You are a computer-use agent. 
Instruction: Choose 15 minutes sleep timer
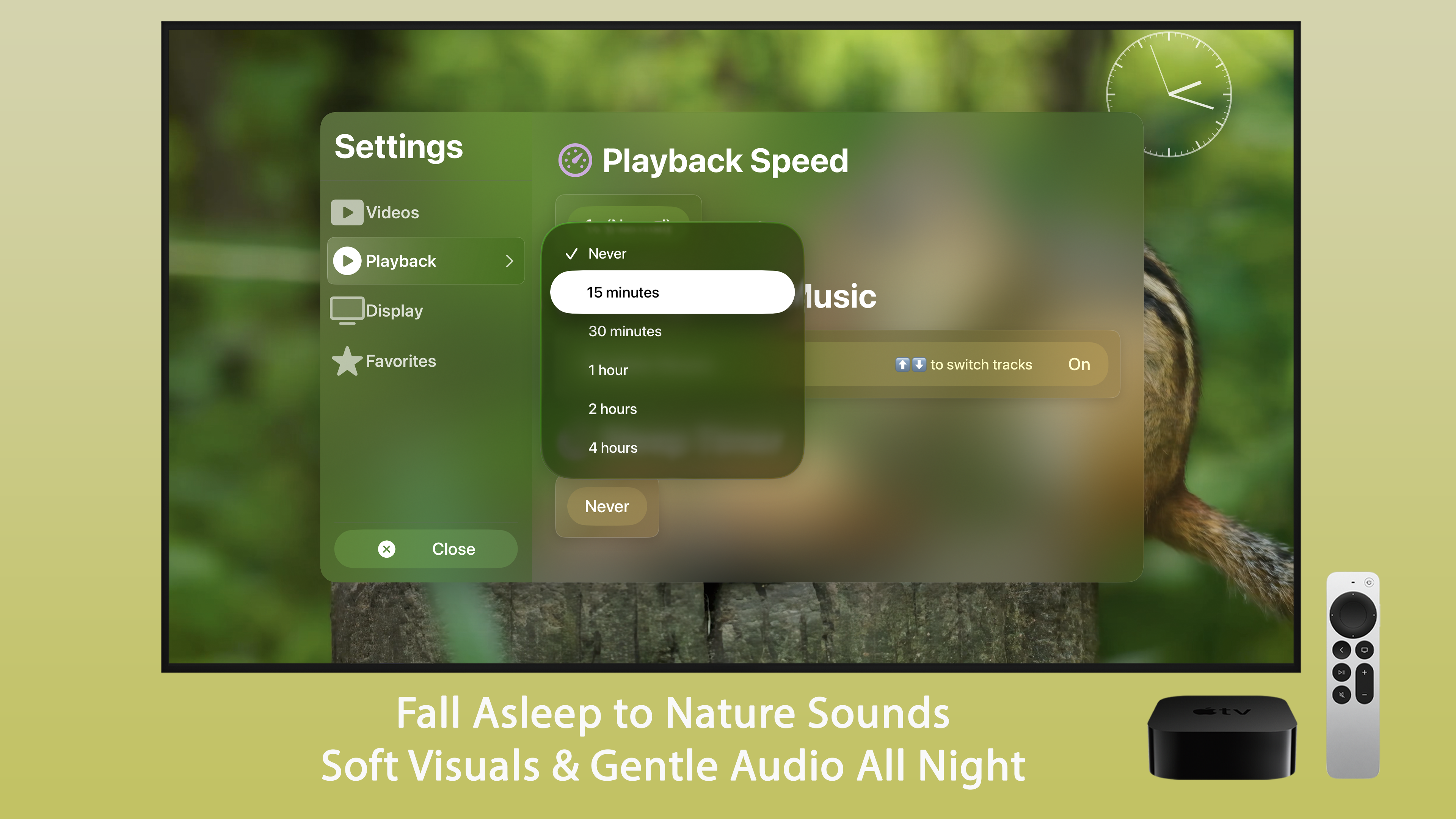pyautogui.click(x=672, y=292)
